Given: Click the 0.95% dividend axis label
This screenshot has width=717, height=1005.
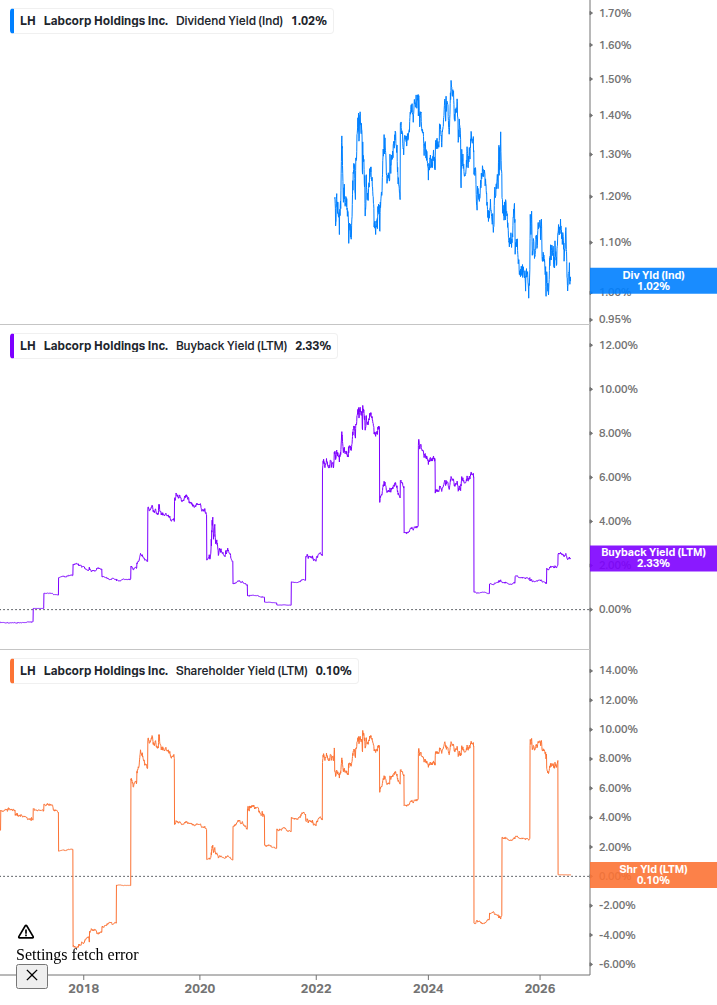Looking at the screenshot, I should (615, 319).
